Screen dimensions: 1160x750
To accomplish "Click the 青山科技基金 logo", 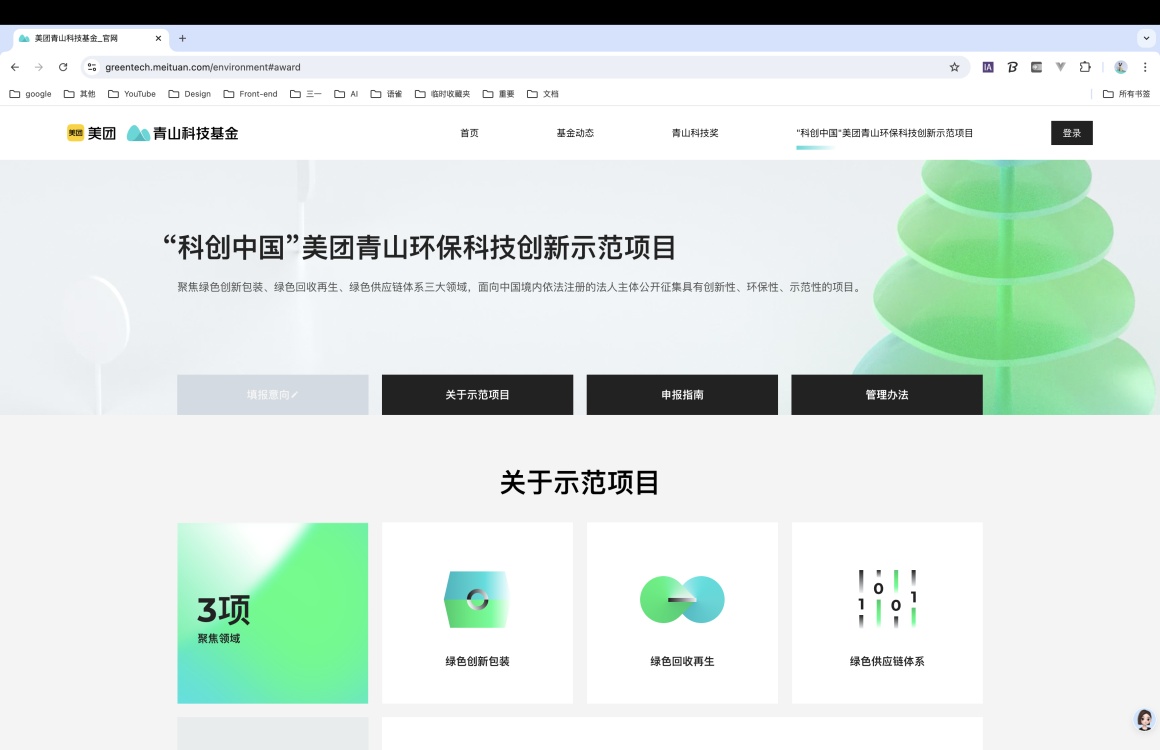I will click(183, 133).
